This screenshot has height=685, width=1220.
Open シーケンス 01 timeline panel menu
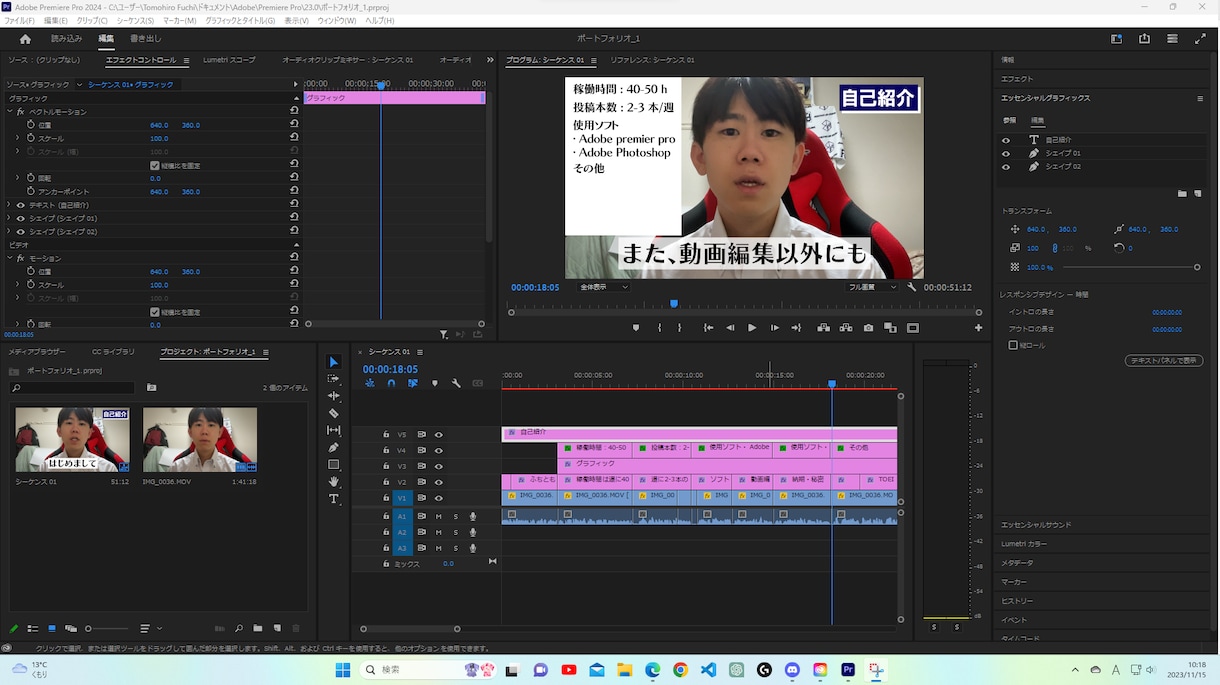(420, 352)
